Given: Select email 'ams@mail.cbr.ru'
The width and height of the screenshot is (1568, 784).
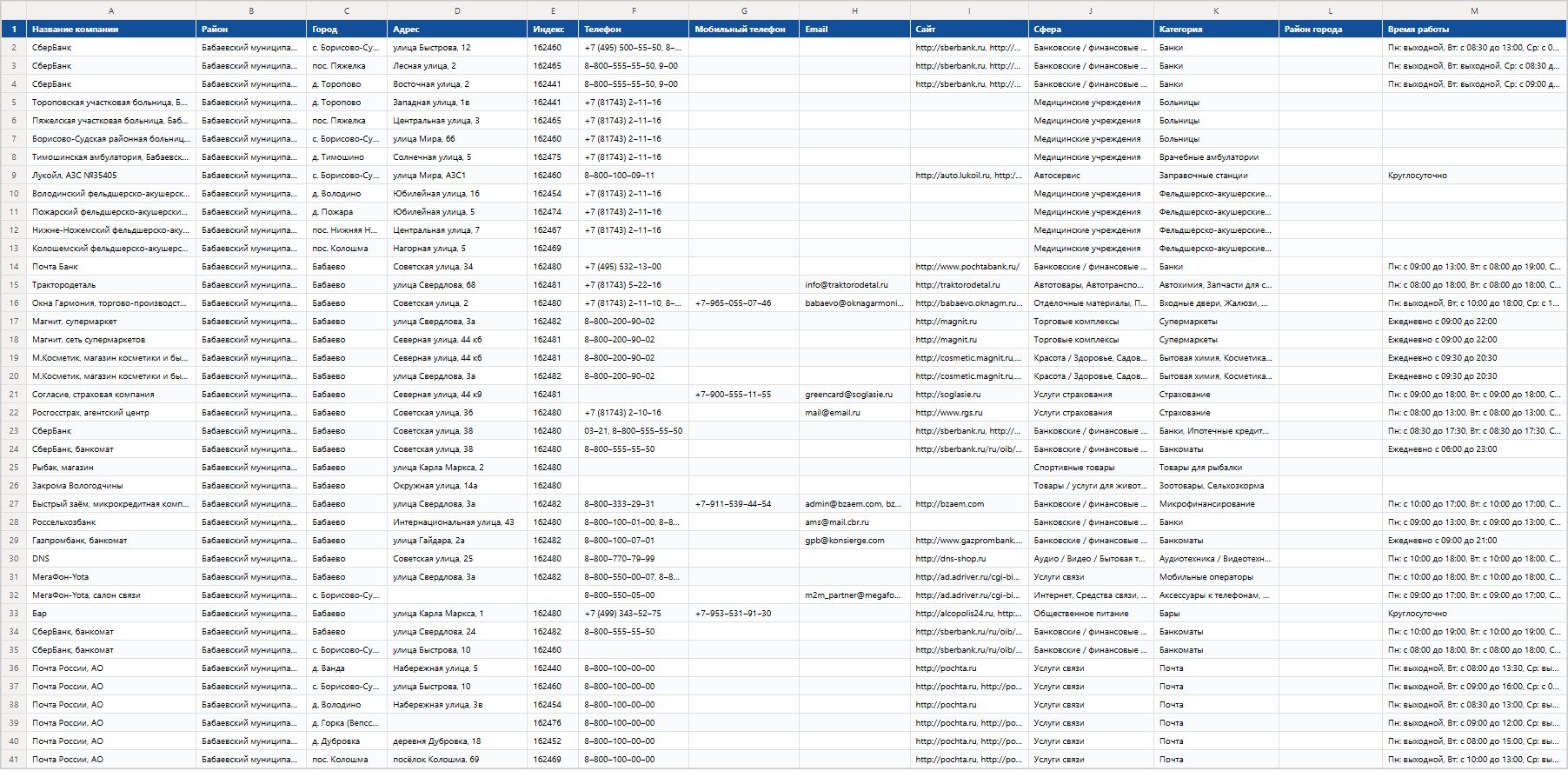Looking at the screenshot, I should click(854, 522).
